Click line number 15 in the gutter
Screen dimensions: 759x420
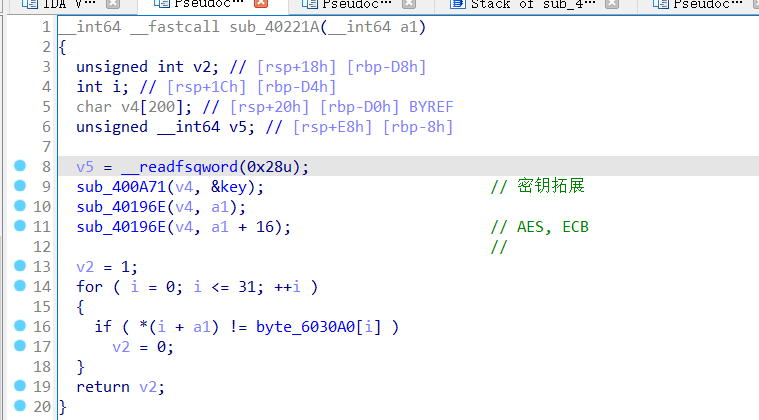tap(42, 307)
